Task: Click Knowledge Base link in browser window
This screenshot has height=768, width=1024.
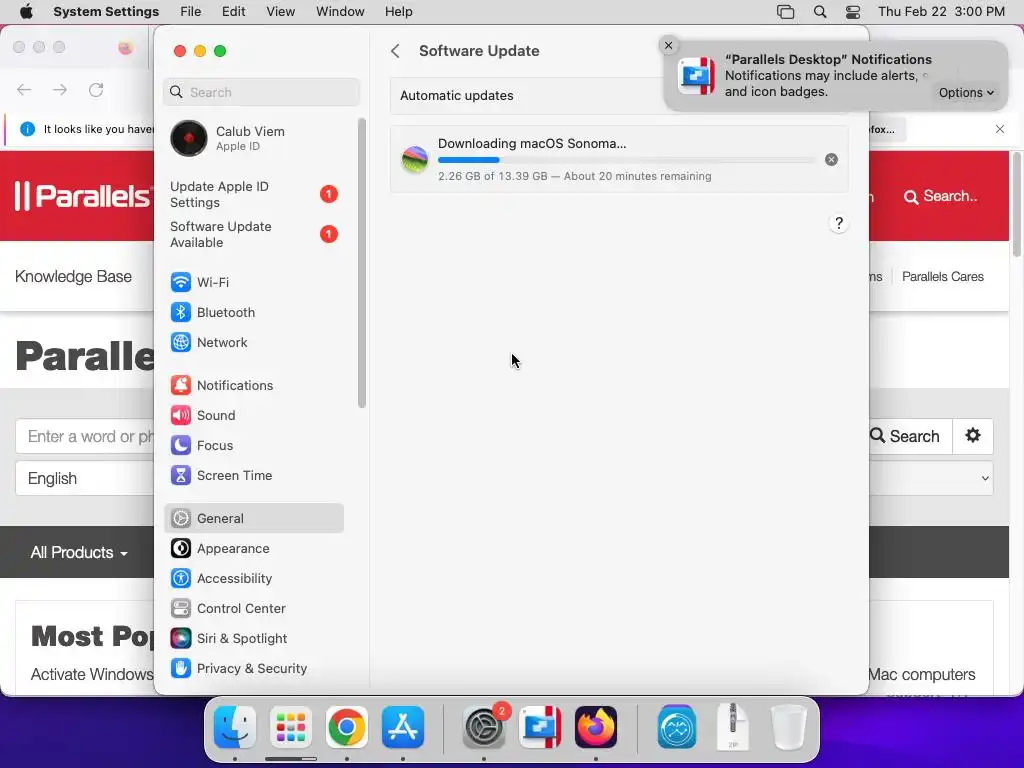Action: click(73, 276)
